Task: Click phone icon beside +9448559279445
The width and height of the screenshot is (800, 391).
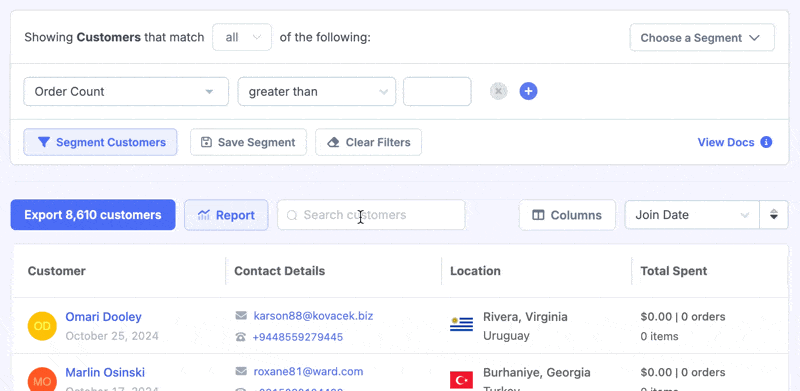Action: click(x=241, y=337)
